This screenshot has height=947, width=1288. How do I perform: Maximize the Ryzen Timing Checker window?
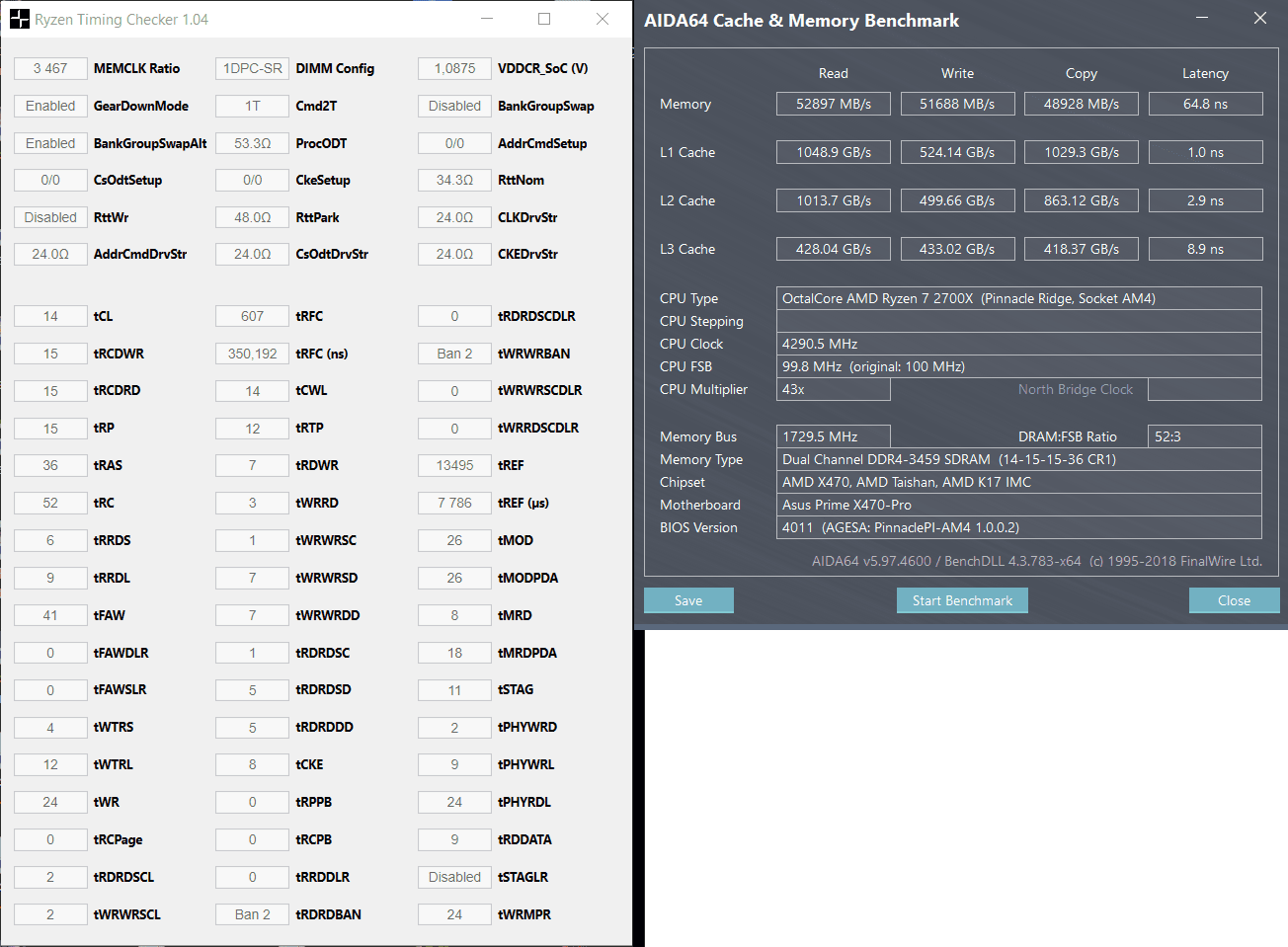544,19
